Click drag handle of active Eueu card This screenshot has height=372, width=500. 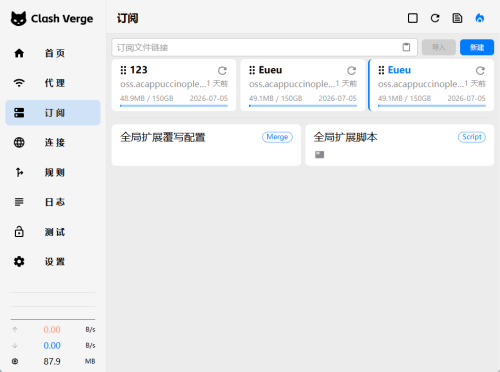coord(381,70)
